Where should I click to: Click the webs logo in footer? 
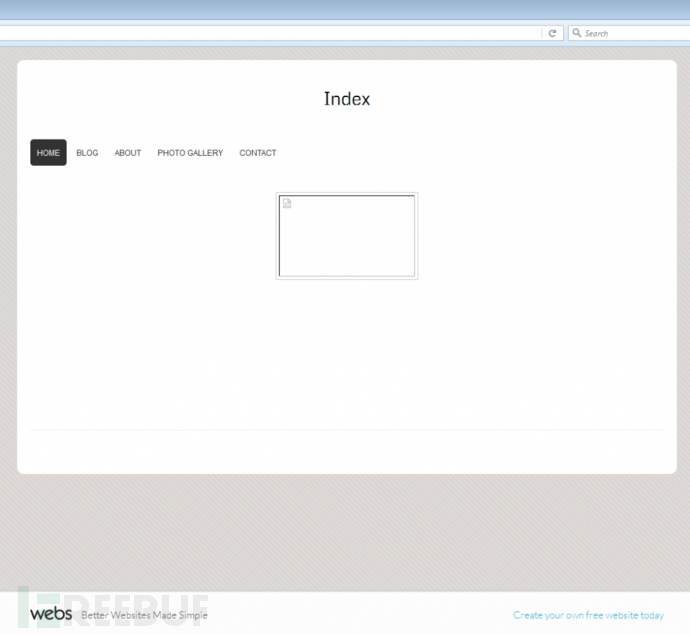point(51,614)
